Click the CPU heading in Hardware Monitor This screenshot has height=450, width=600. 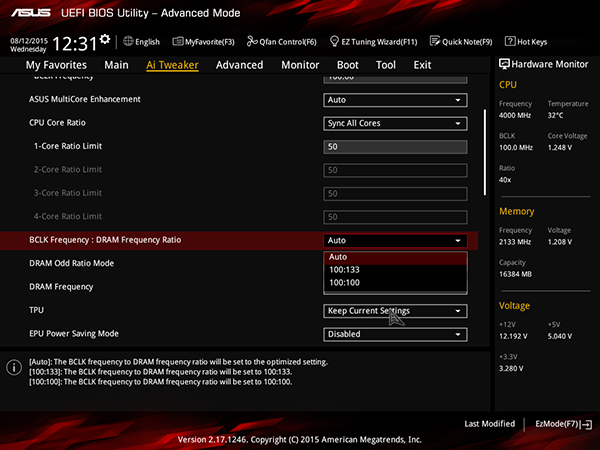[508, 85]
